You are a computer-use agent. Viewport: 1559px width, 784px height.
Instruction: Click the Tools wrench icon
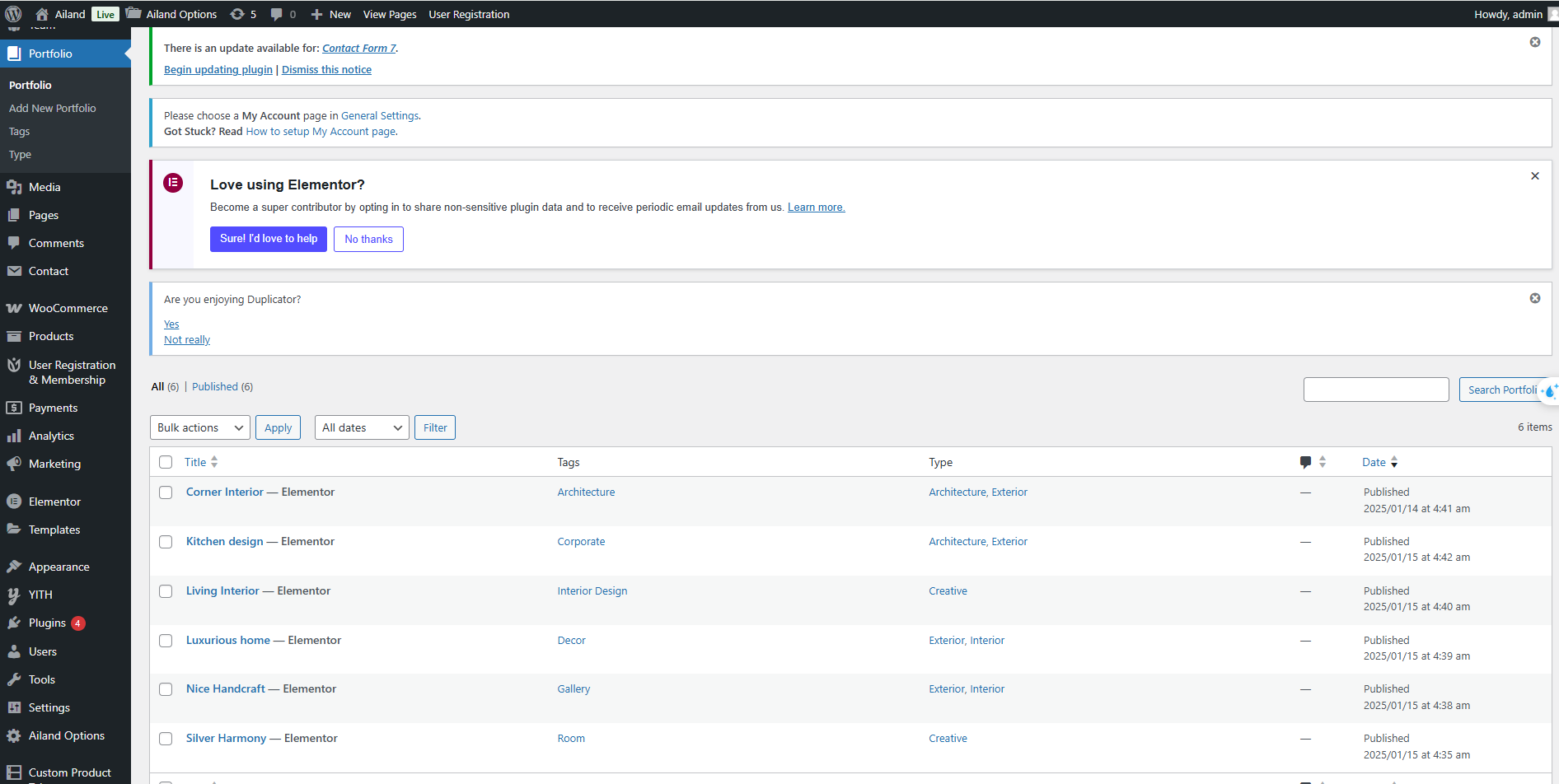pos(14,679)
